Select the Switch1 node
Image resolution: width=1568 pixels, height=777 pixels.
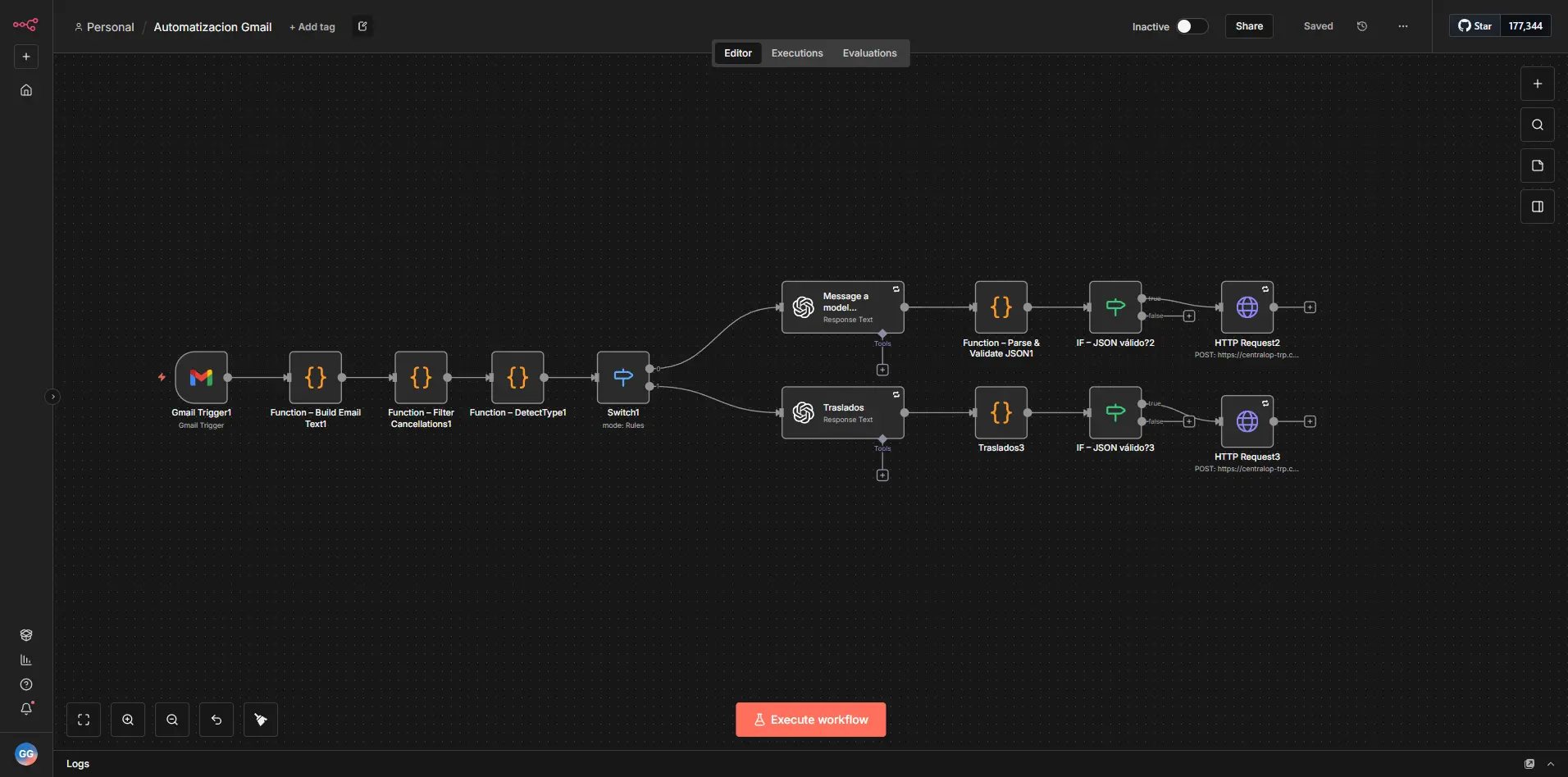click(623, 377)
